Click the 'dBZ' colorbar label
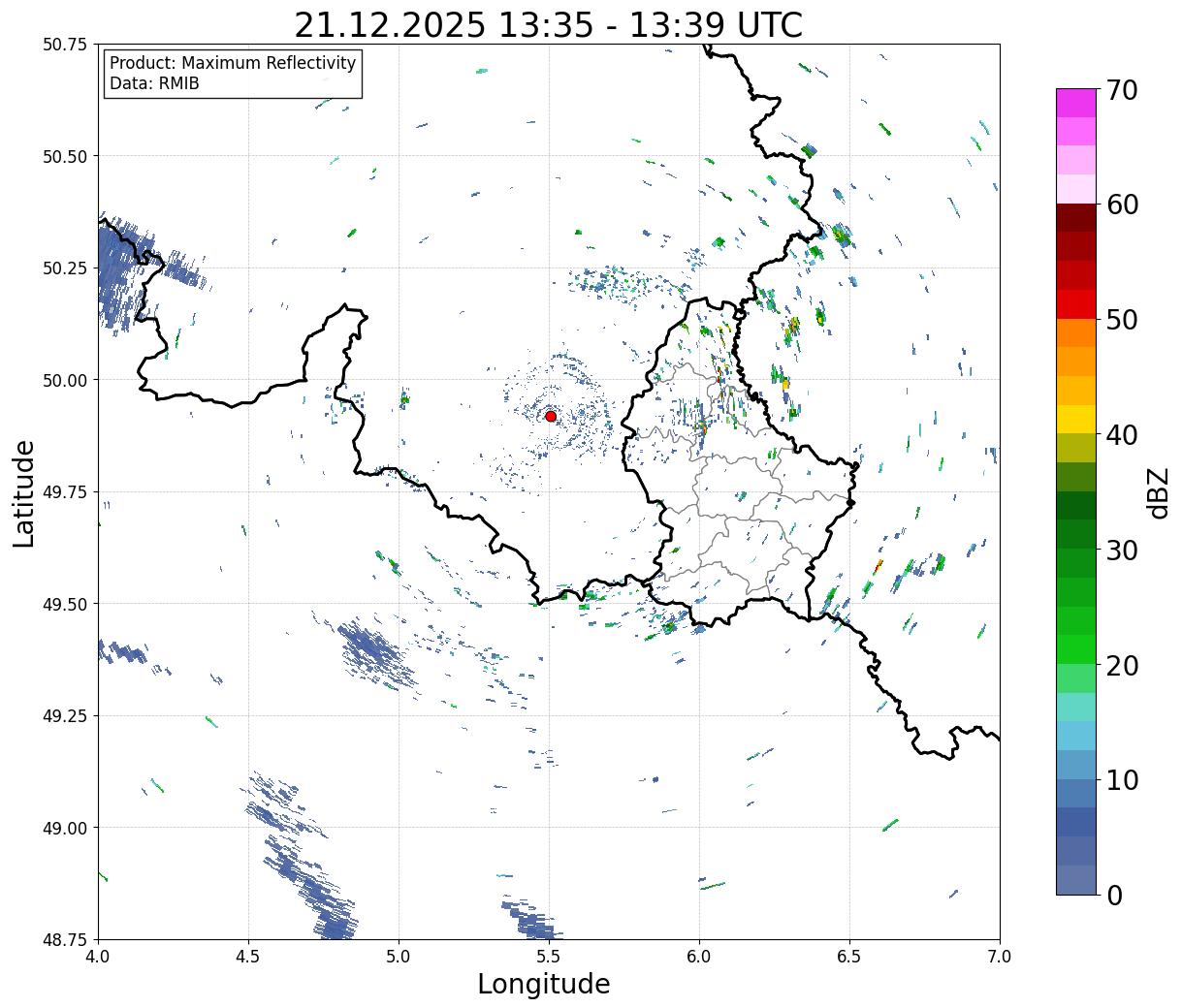The height and width of the screenshot is (1008, 1182). (x=1158, y=491)
